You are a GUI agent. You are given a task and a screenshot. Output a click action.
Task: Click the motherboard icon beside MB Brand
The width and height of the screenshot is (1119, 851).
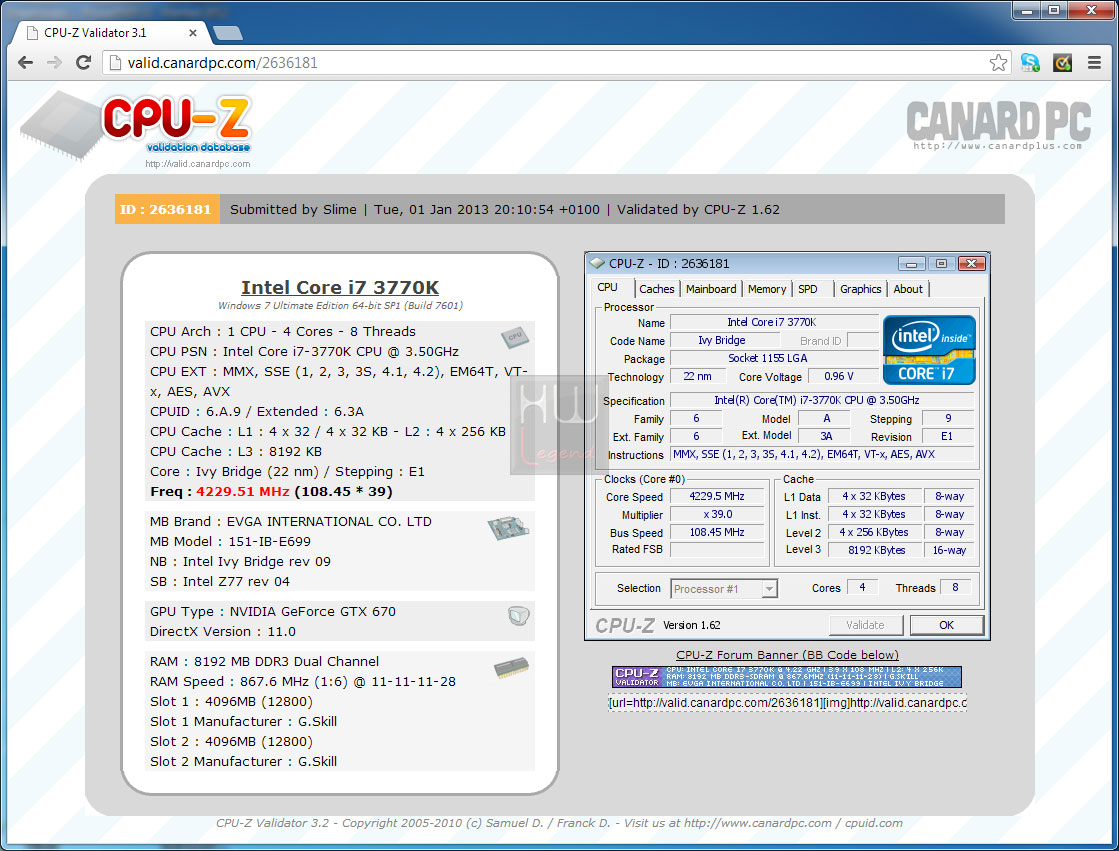(x=508, y=528)
